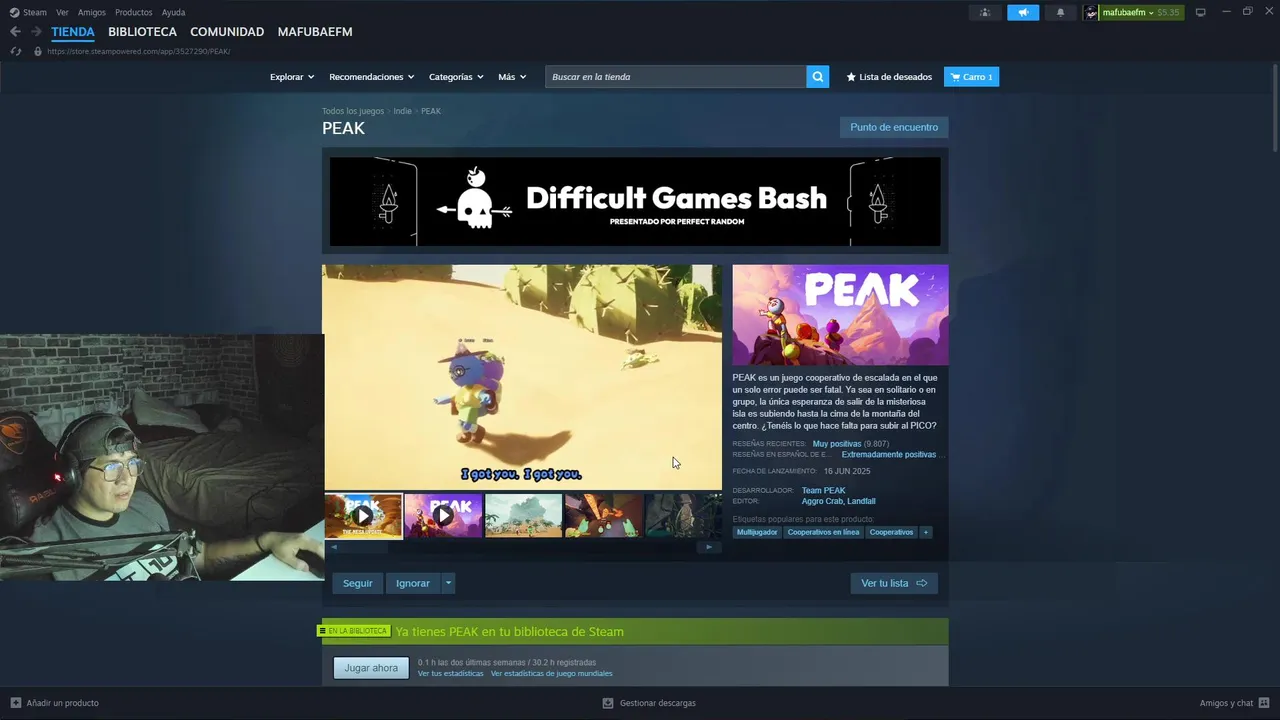Click the PEAK capsule header image

coord(840,315)
